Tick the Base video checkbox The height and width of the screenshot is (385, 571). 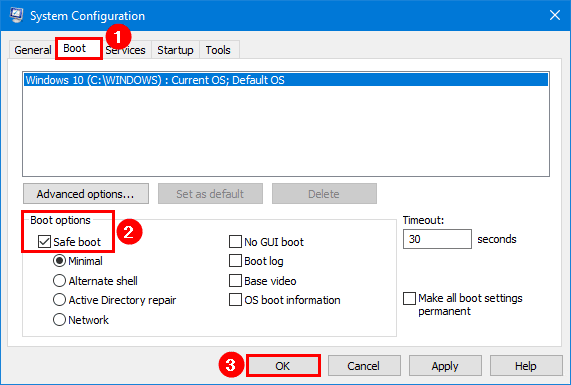click(235, 281)
